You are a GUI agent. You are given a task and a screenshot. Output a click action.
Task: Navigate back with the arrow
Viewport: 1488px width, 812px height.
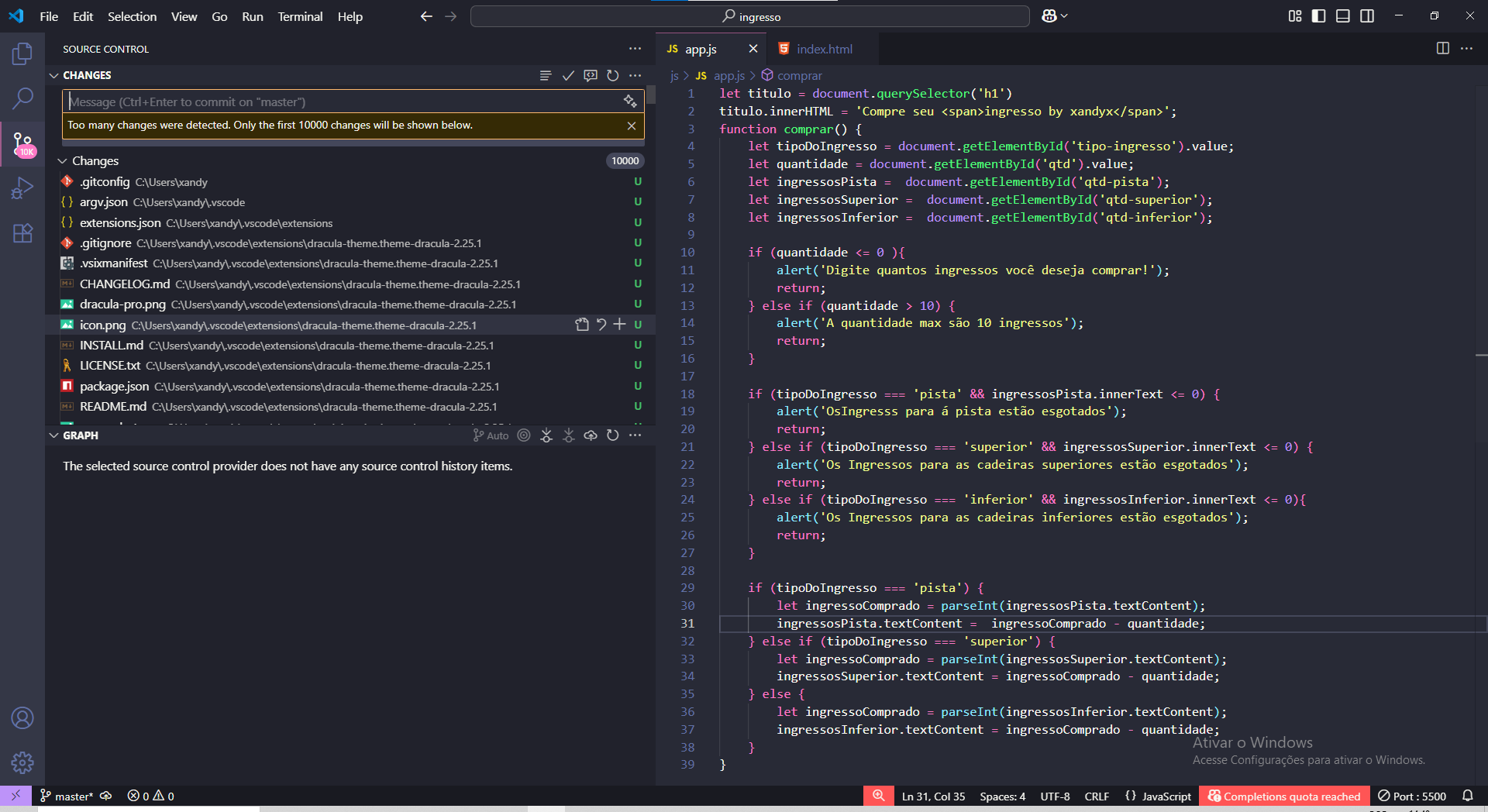pos(426,16)
